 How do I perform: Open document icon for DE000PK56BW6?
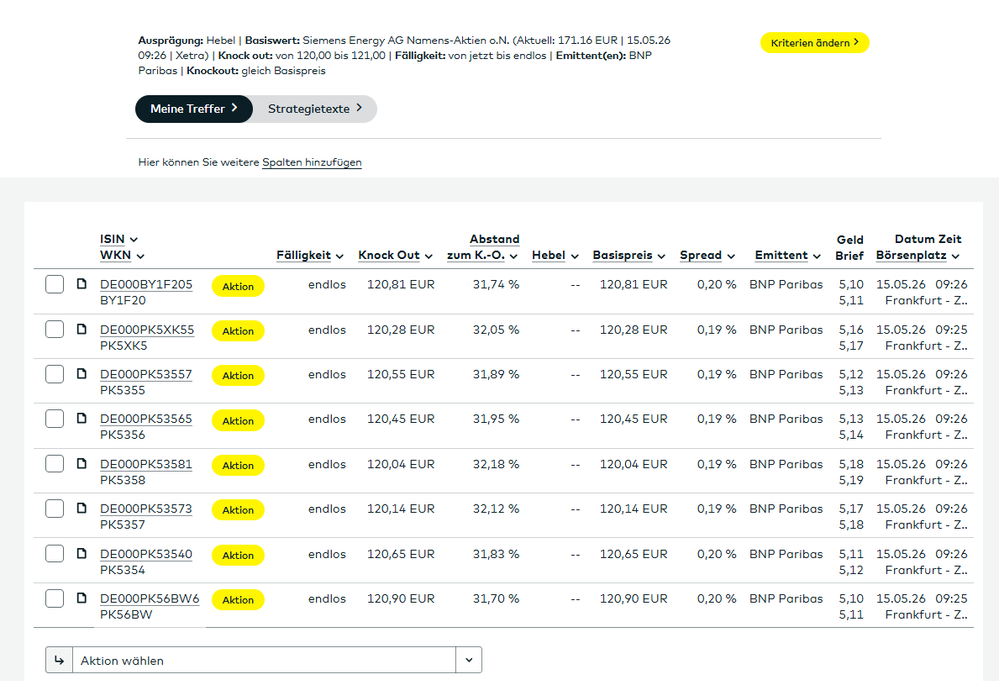coord(82,598)
